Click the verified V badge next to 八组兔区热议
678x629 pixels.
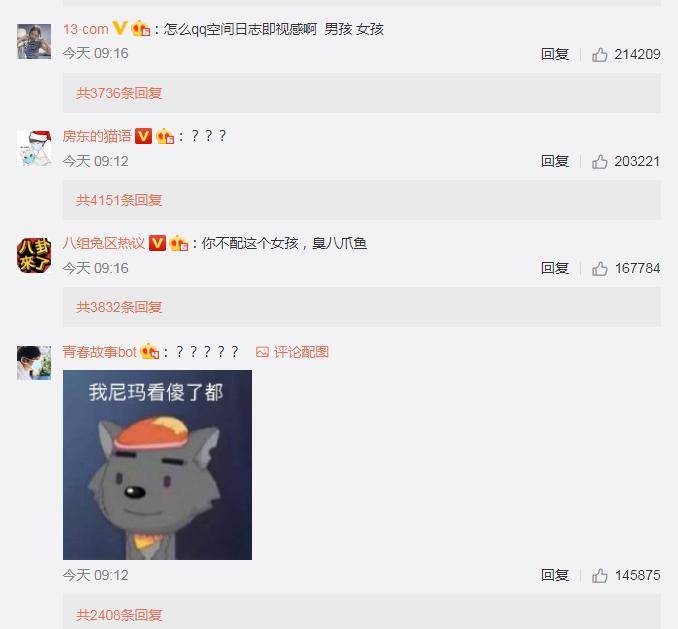157,243
